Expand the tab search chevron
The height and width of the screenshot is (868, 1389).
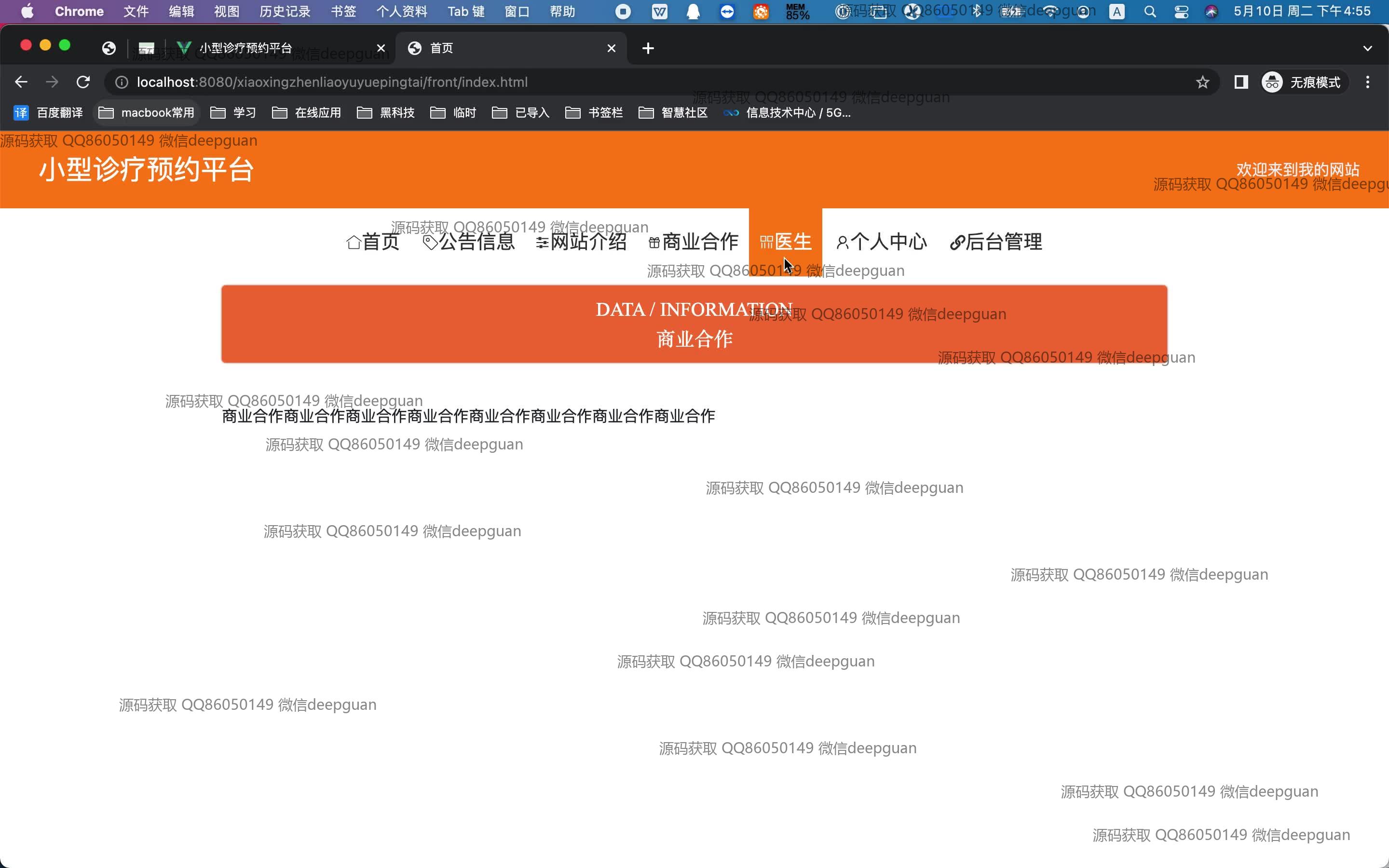coord(1367,48)
